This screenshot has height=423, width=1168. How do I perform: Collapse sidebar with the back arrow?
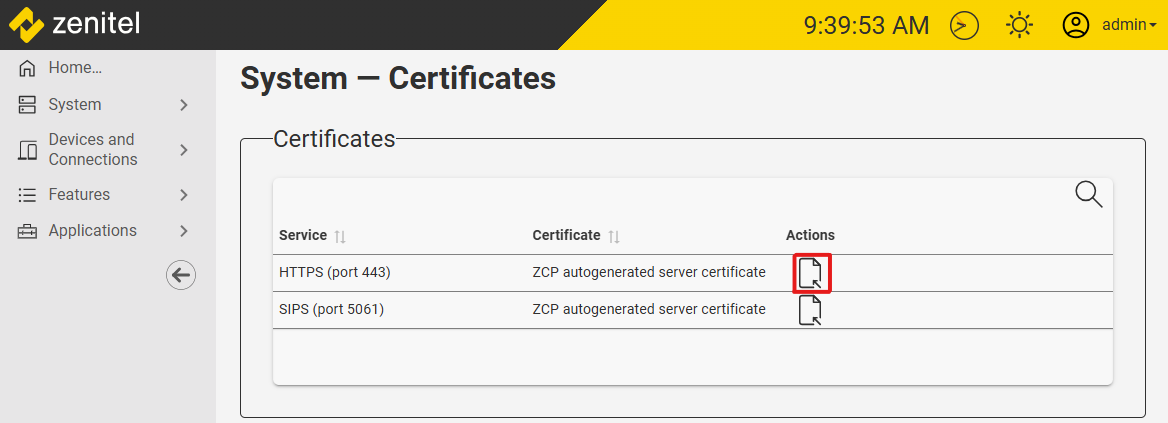click(181, 276)
